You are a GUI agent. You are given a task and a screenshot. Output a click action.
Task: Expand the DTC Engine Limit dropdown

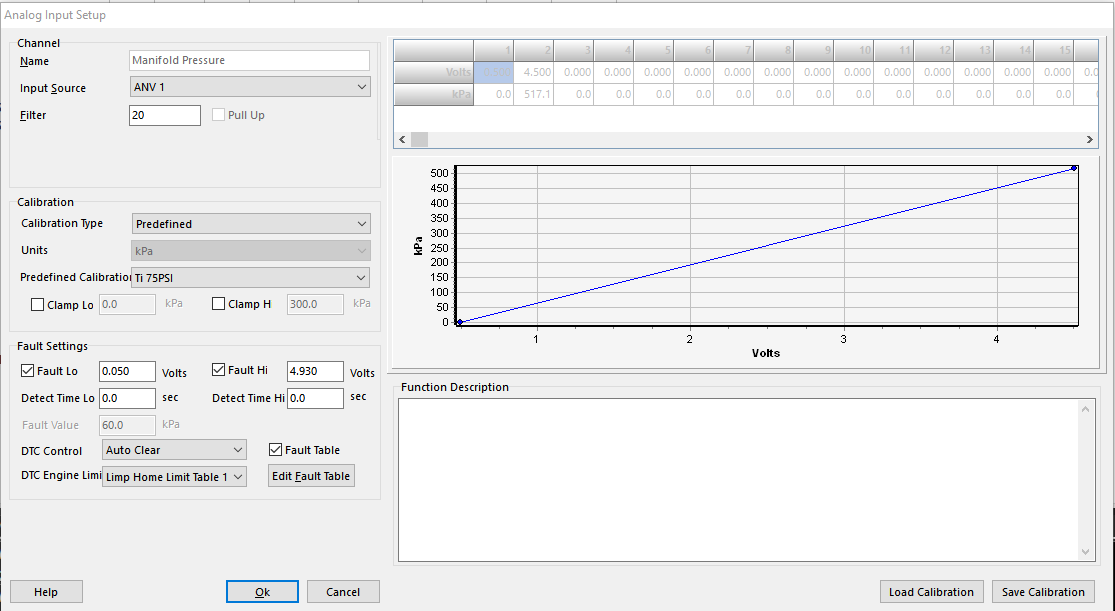[x=174, y=477]
